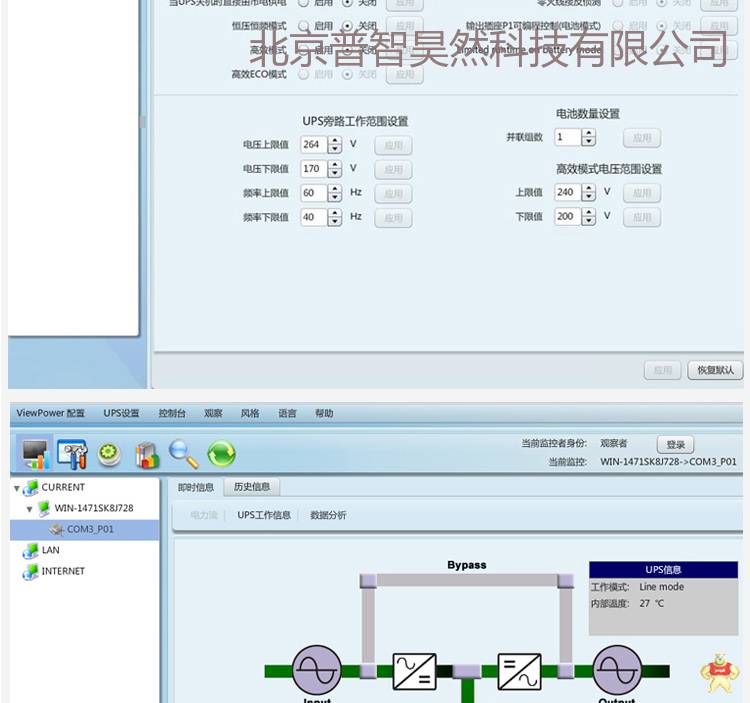The height and width of the screenshot is (703, 750).
Task: Open the UPS设置 menu
Action: [121, 413]
